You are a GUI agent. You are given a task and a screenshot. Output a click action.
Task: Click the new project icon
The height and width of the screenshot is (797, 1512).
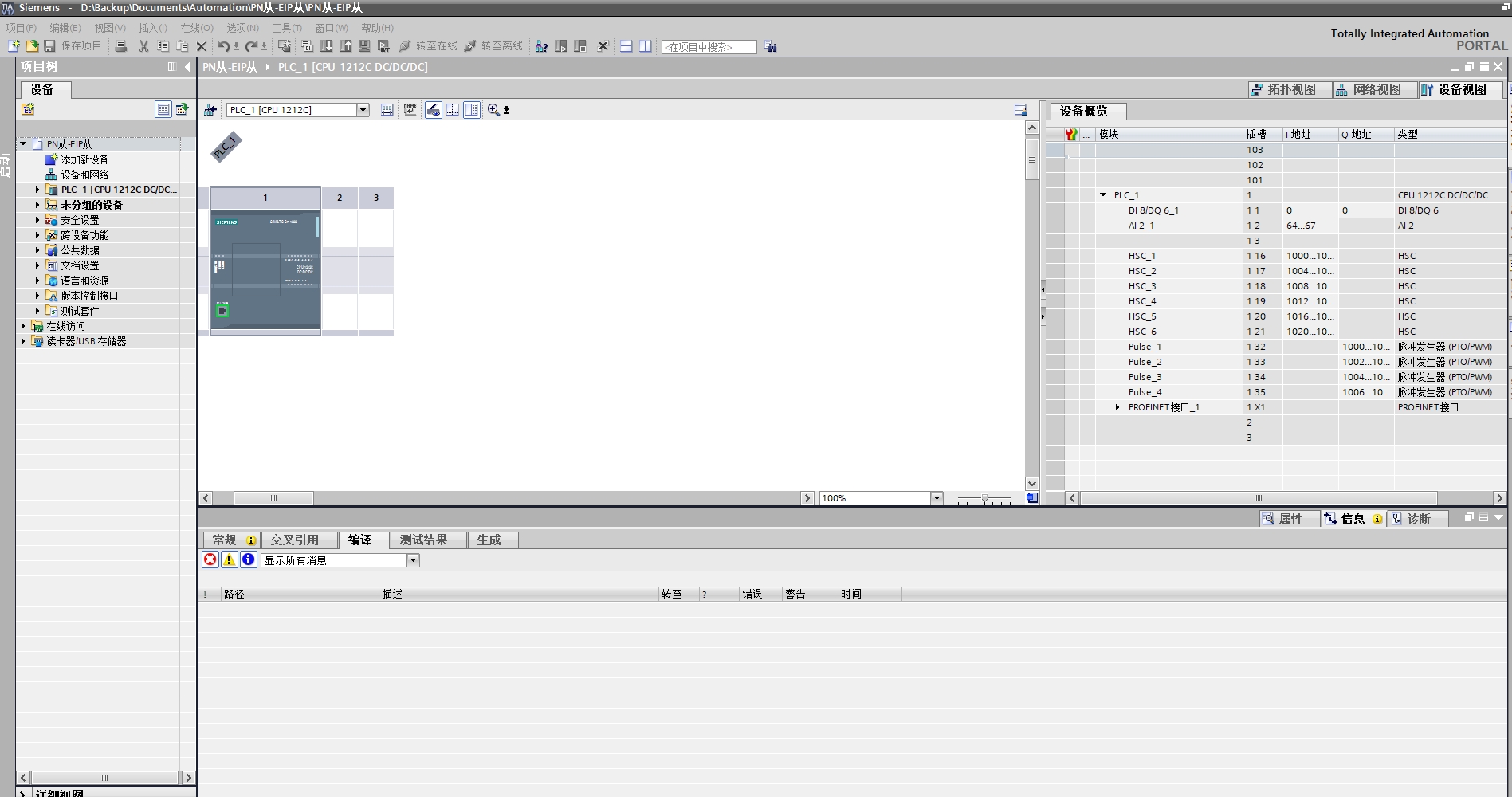pos(14,46)
